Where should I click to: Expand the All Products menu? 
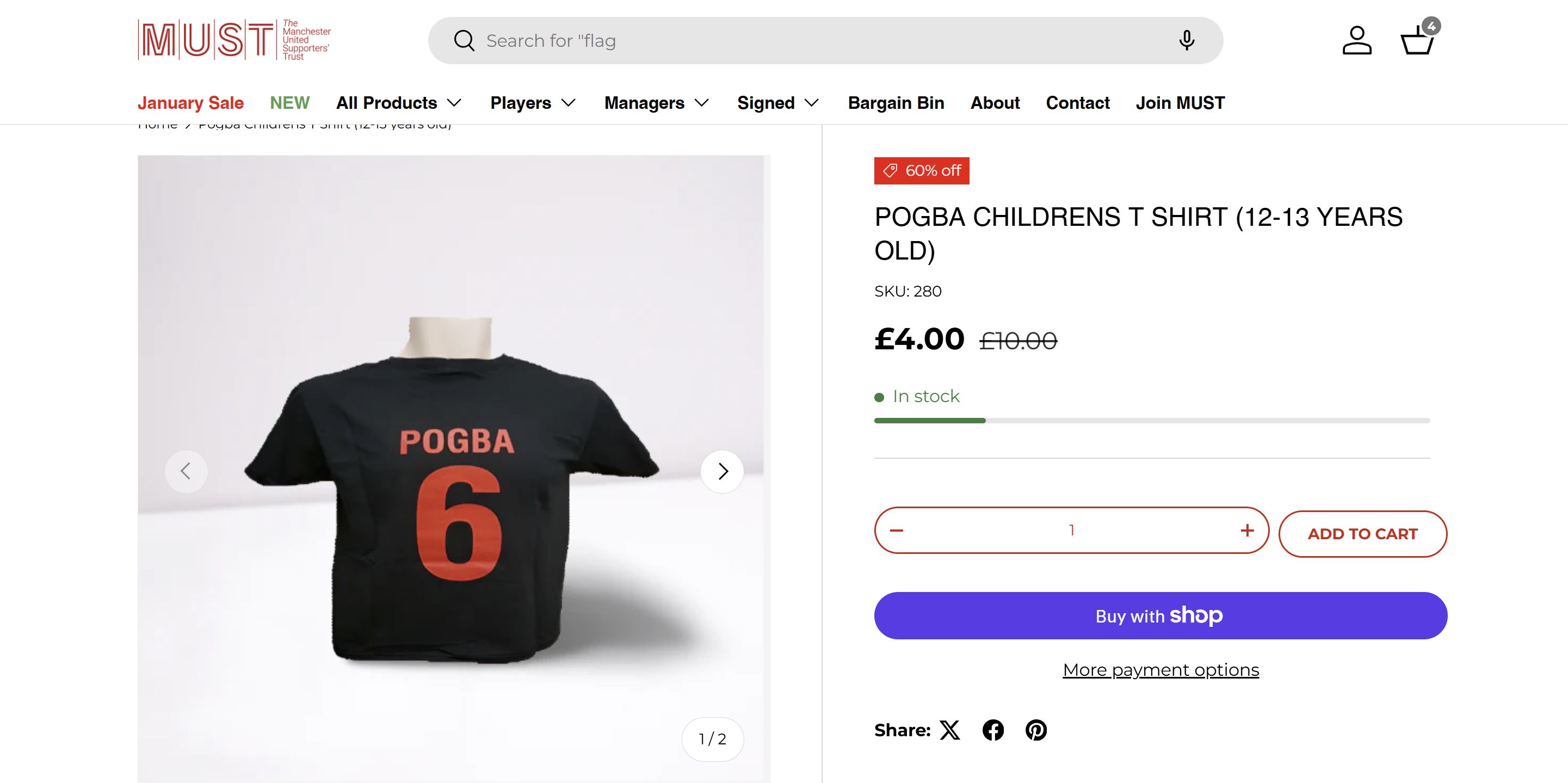point(399,103)
